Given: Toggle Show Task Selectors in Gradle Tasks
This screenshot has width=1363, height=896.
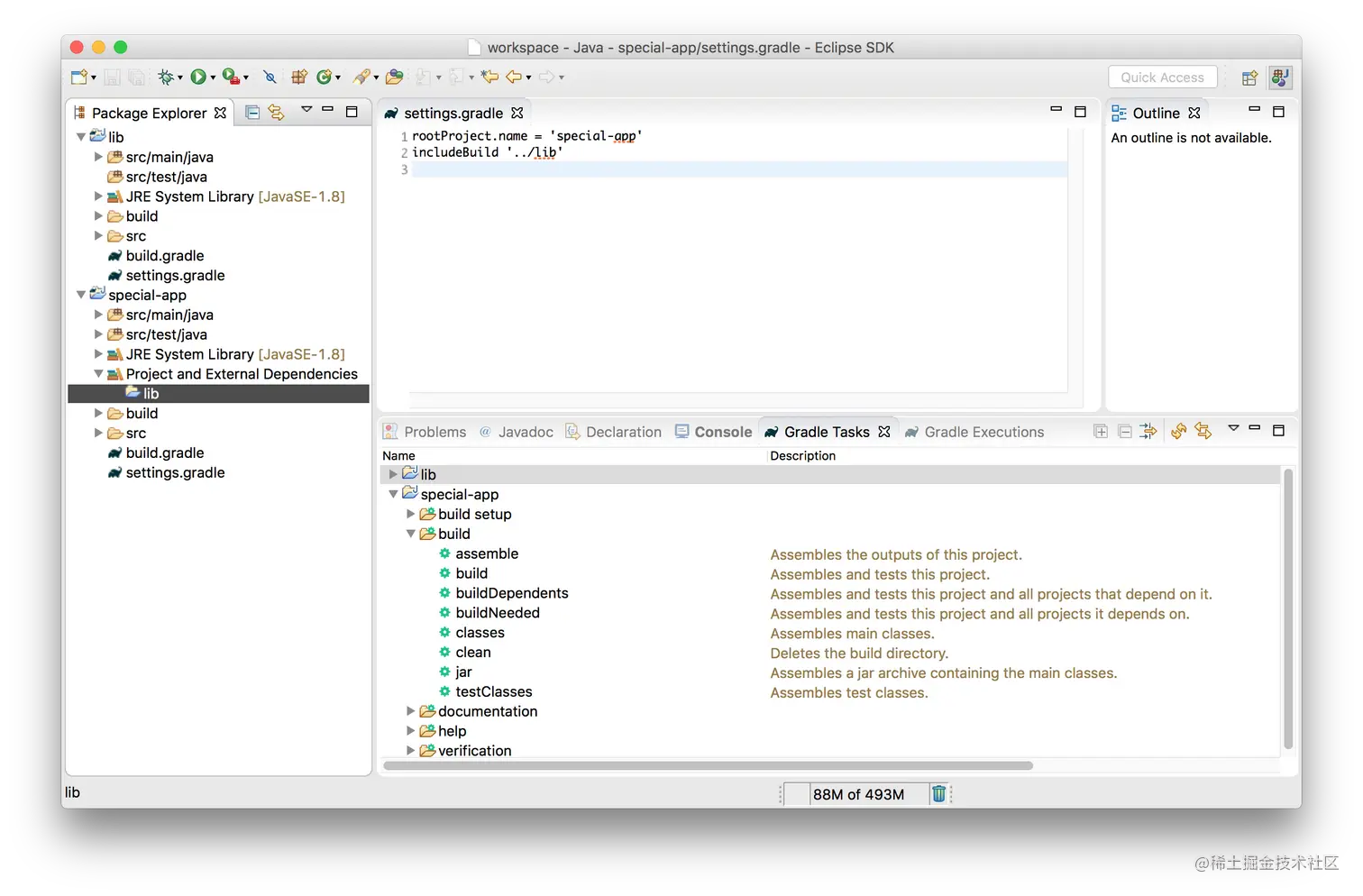Looking at the screenshot, I should [x=1148, y=432].
